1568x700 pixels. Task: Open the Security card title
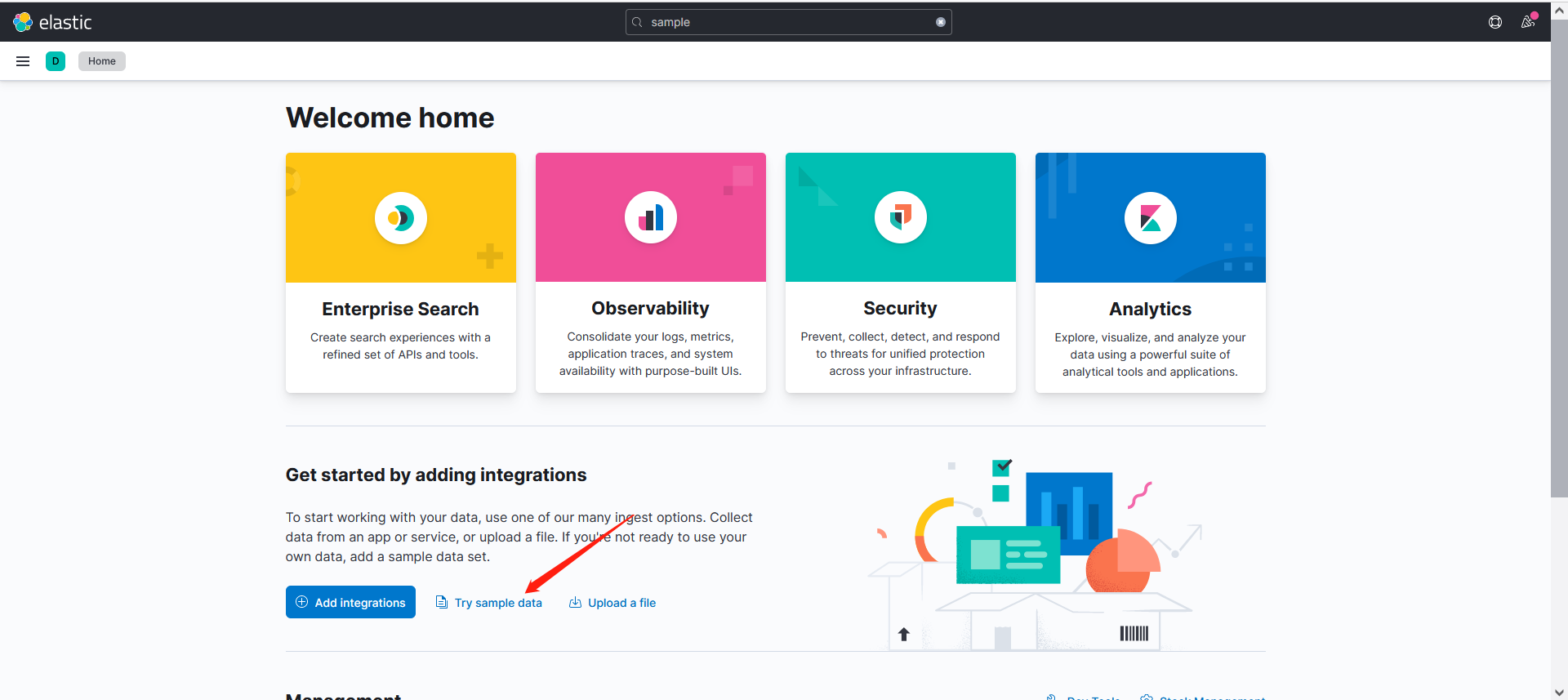pyautogui.click(x=900, y=308)
